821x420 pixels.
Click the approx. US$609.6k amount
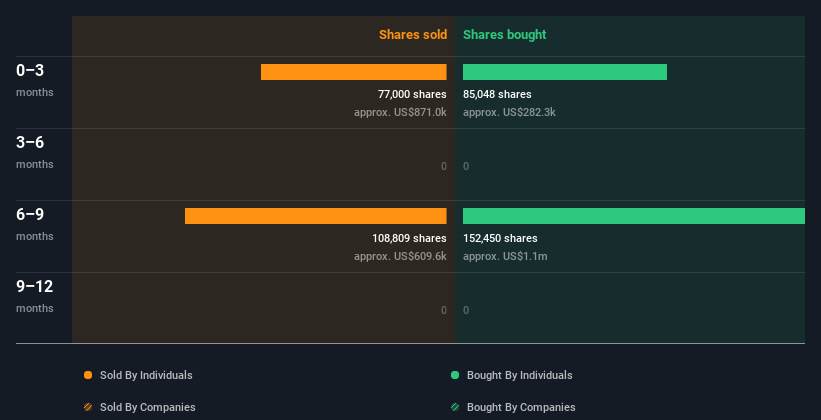pyautogui.click(x=400, y=256)
